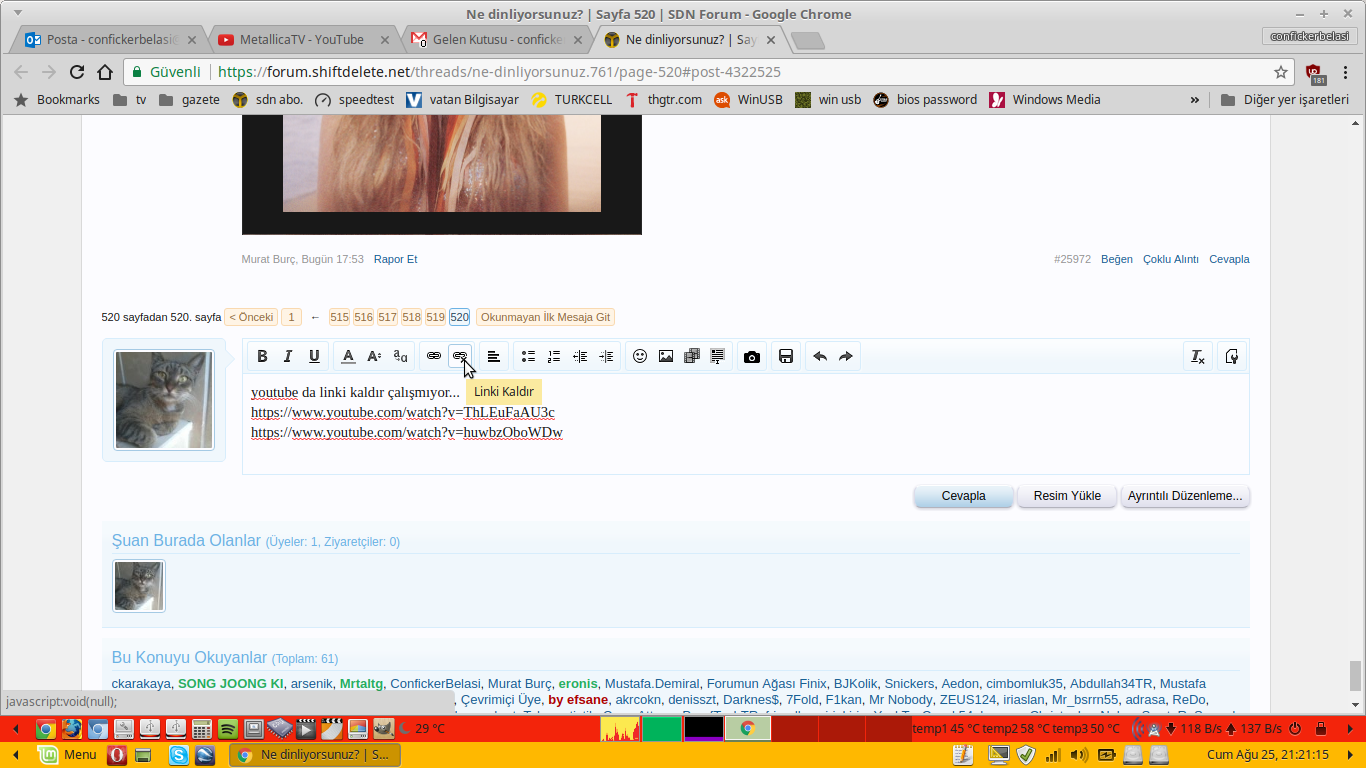
Task: Click the Resim Yükle button
Action: (x=1067, y=496)
